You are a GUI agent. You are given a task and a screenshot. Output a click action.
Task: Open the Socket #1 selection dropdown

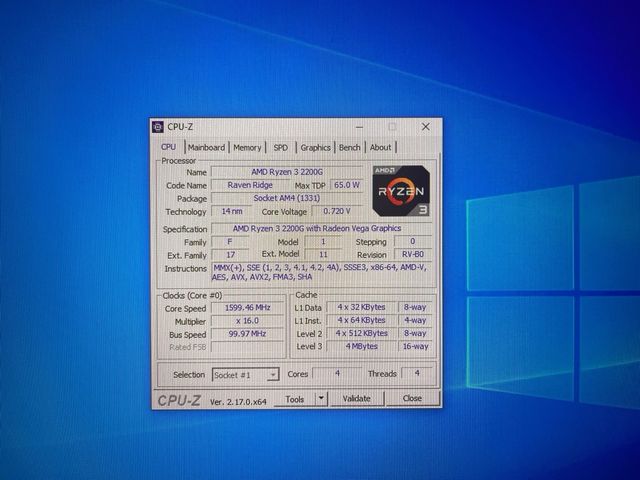[x=246, y=375]
